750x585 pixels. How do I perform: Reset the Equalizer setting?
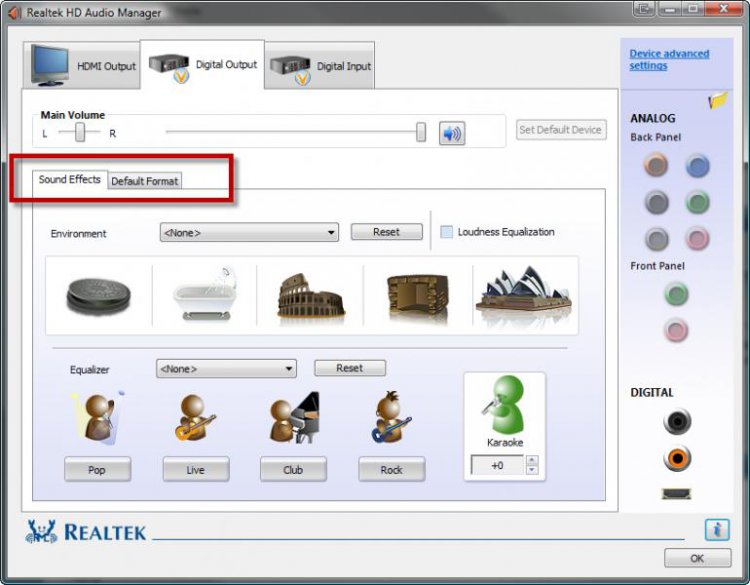(x=350, y=368)
